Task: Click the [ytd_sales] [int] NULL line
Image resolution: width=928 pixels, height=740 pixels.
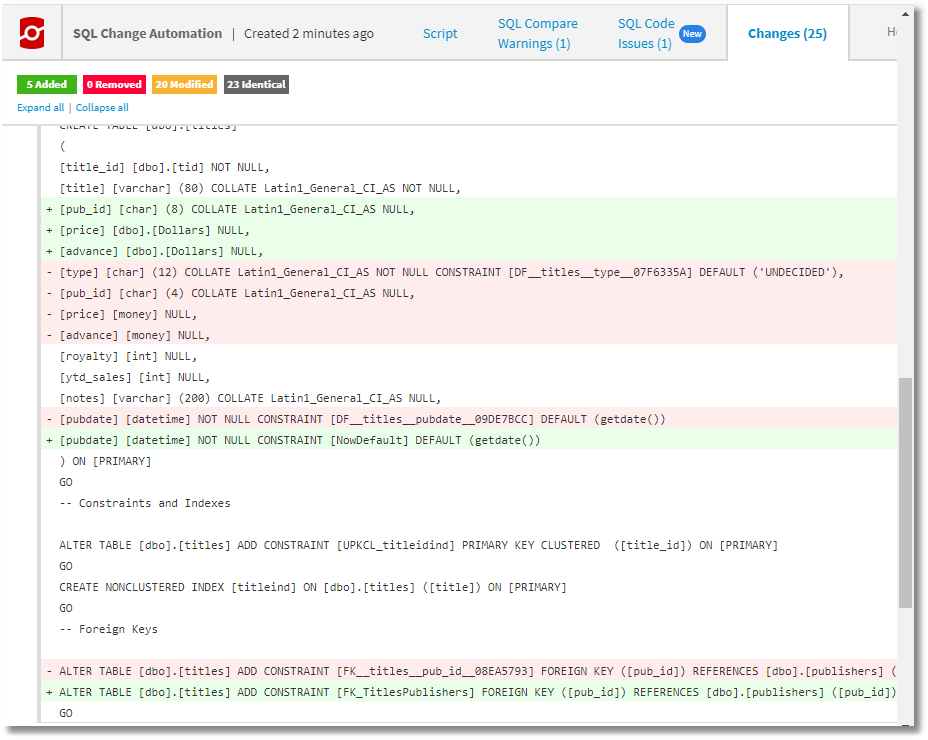Action: [x=469, y=378]
